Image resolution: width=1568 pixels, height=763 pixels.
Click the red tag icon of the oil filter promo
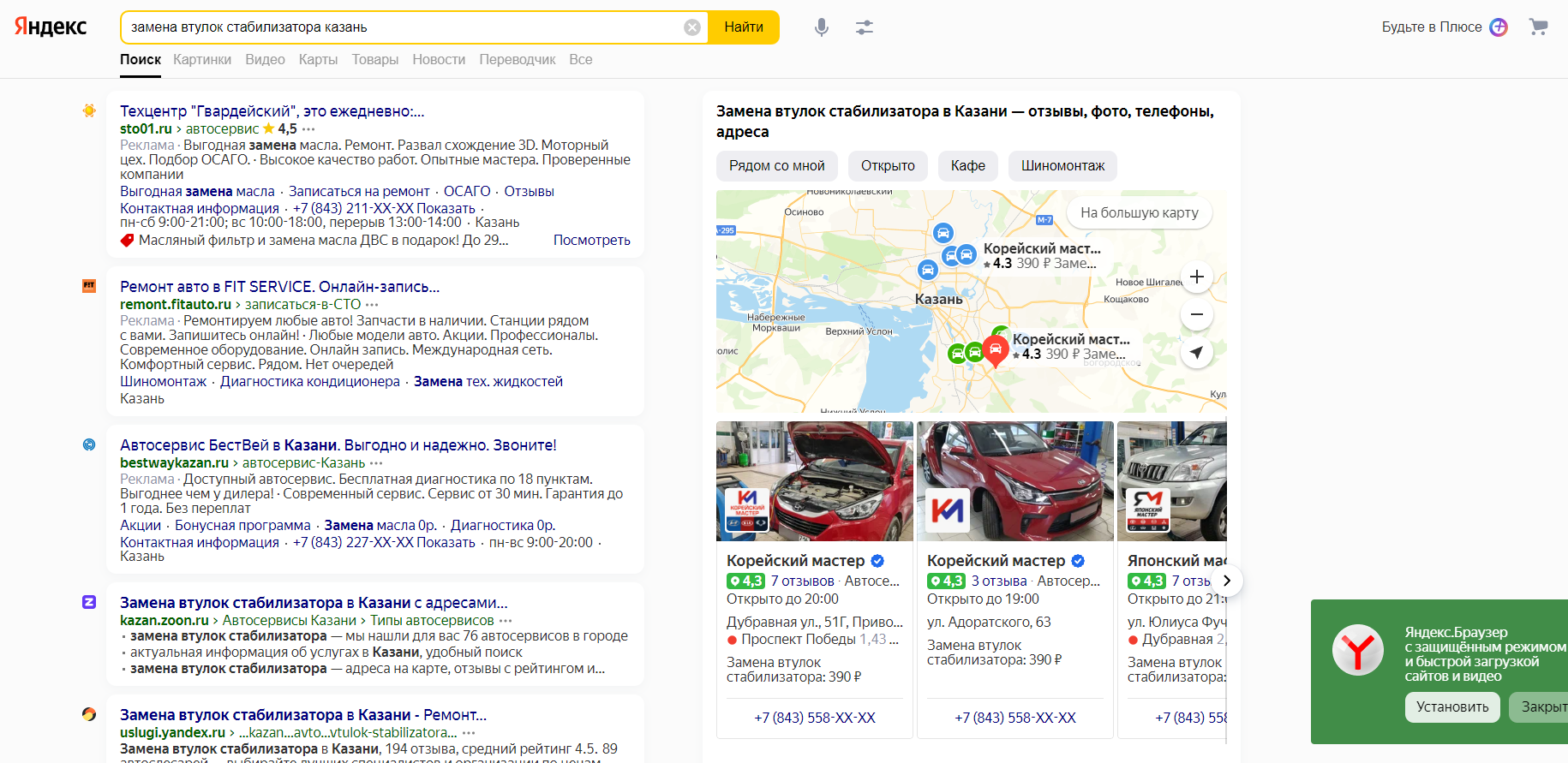click(x=127, y=241)
